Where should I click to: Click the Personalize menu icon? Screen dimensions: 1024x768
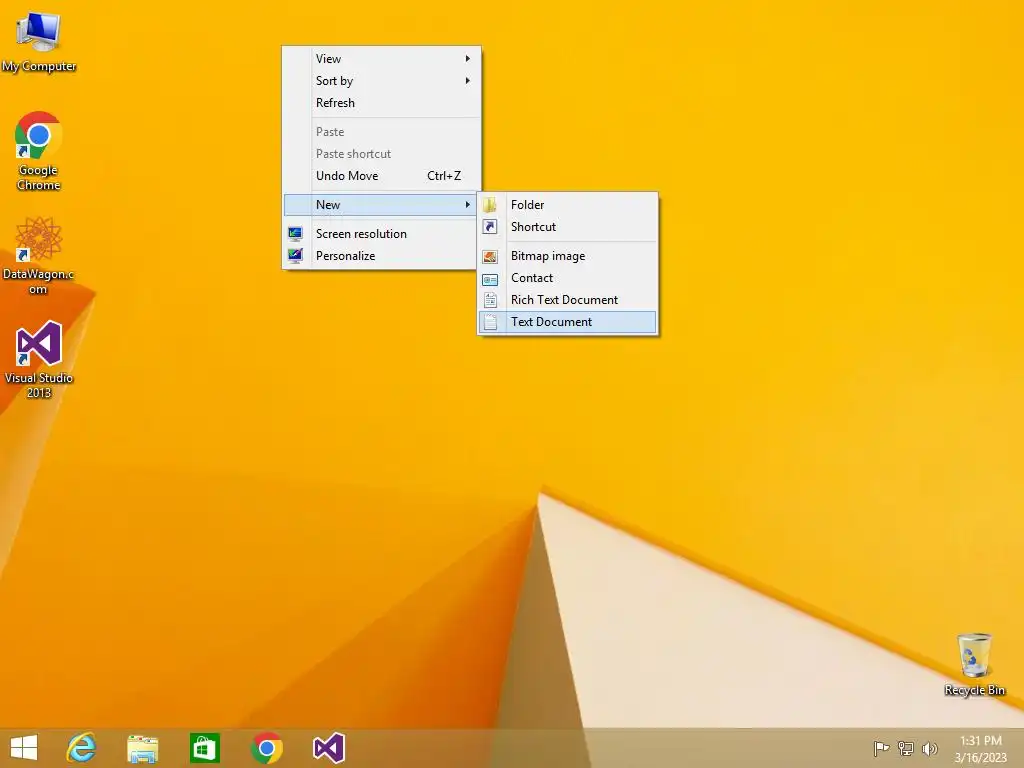295,255
